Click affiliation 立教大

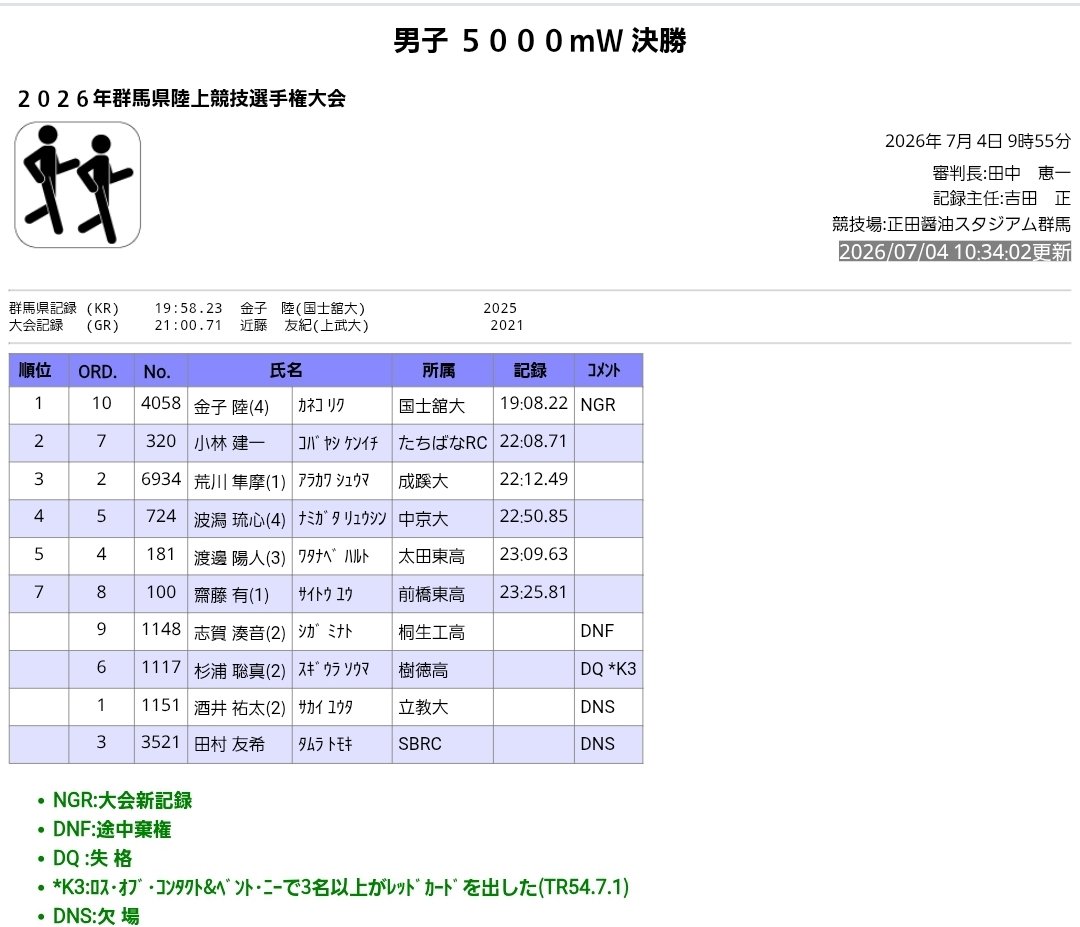pyautogui.click(x=423, y=707)
